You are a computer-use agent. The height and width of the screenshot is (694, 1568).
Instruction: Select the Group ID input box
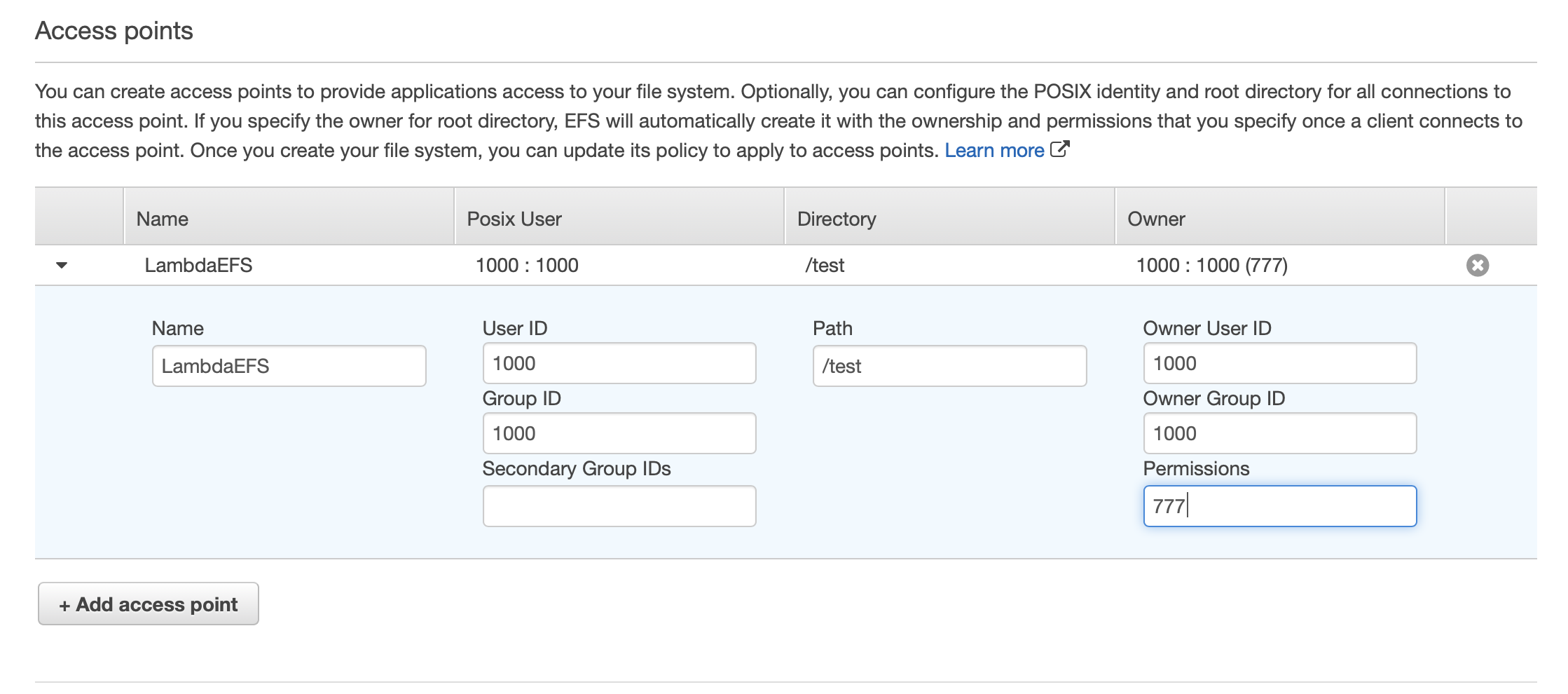tap(619, 433)
